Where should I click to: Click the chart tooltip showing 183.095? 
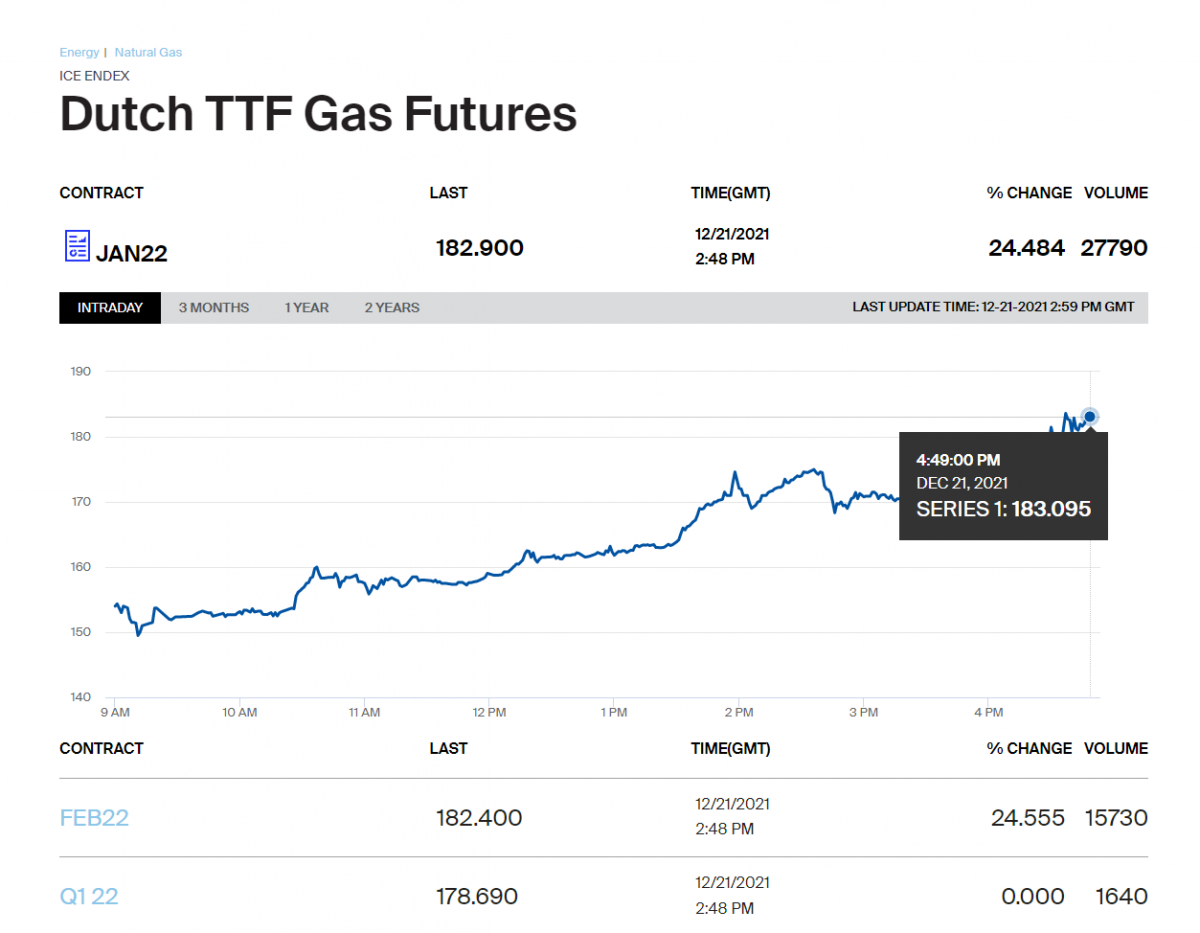click(1003, 486)
